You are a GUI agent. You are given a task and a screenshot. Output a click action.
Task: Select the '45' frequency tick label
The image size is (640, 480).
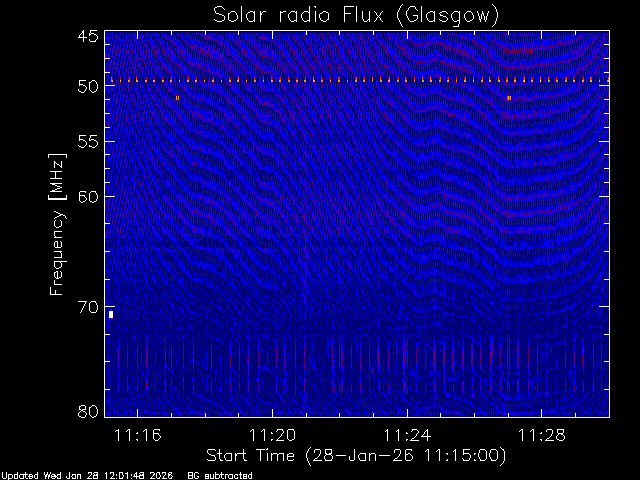(x=88, y=36)
